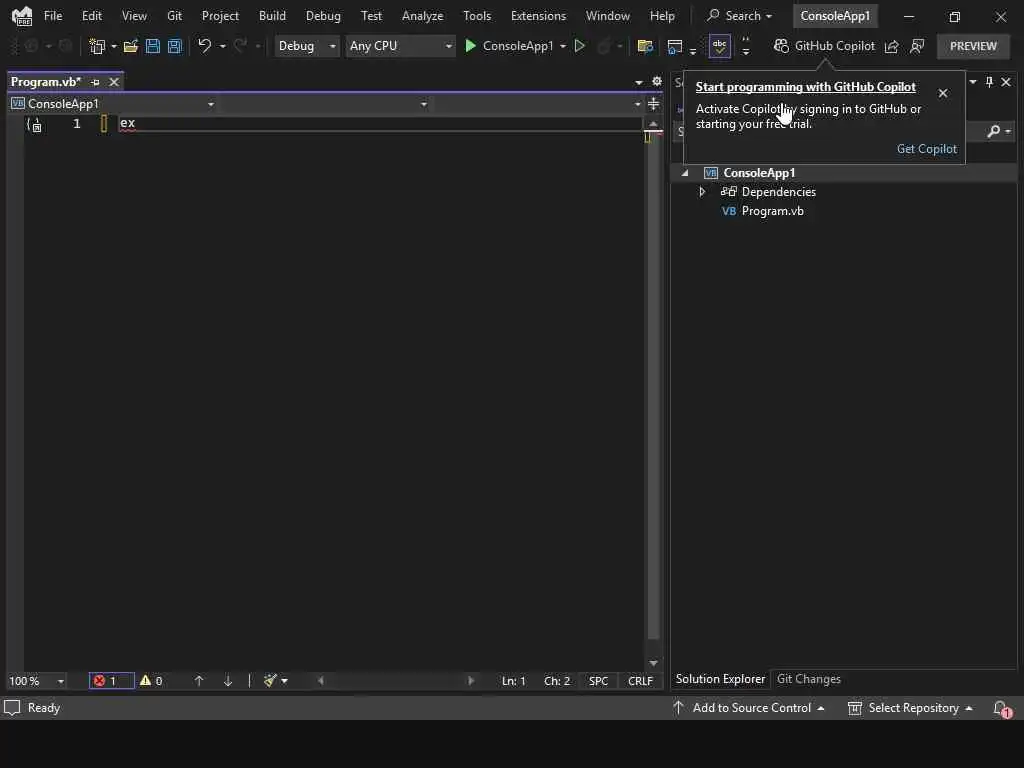
Task: Click the Open File folder icon
Action: coord(131,46)
